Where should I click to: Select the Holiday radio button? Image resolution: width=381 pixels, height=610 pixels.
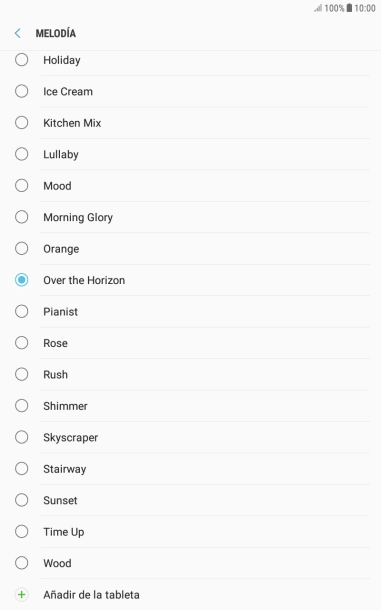click(x=21, y=60)
